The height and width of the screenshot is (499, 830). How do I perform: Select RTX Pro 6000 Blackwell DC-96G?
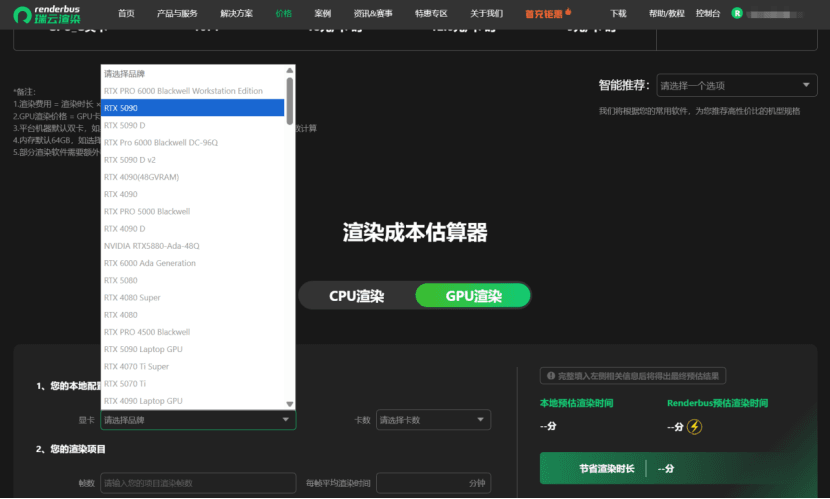(x=193, y=142)
